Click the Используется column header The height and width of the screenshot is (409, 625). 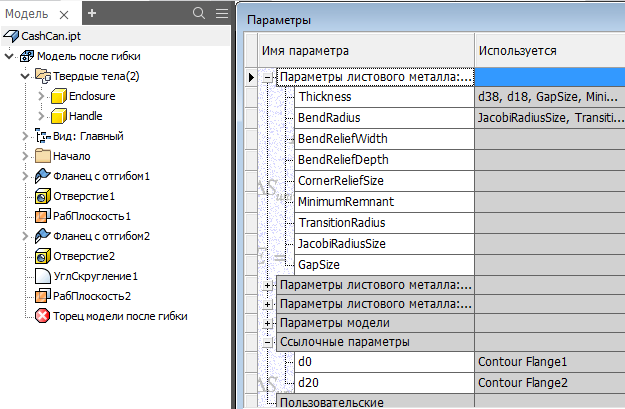point(550,51)
